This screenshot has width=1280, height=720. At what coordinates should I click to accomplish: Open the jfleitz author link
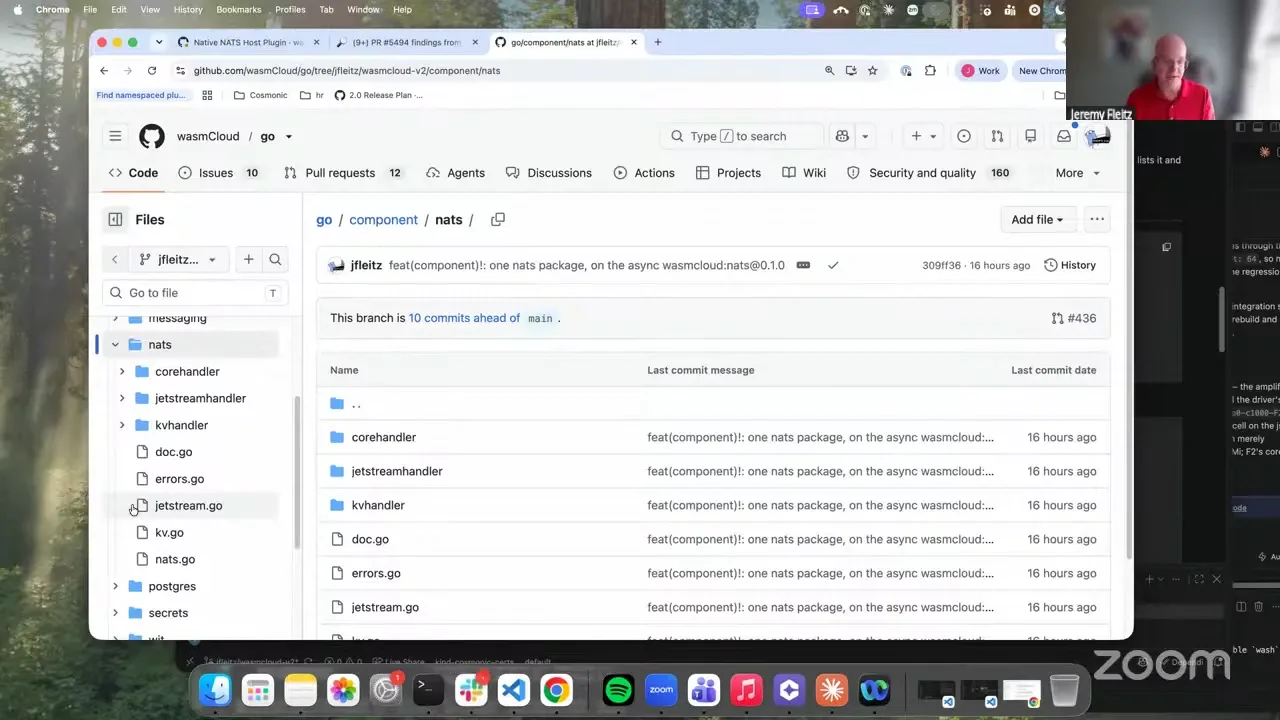(x=366, y=265)
